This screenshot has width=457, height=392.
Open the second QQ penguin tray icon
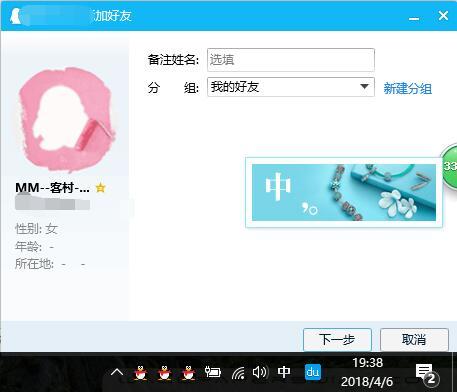point(164,373)
